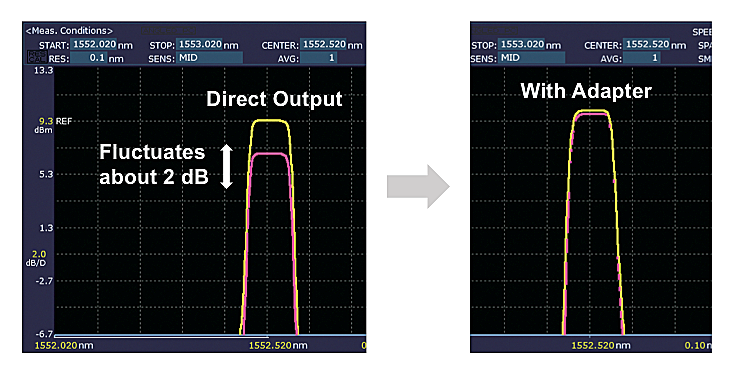Open the SENS MID field in right panel
736x374 pixels.
[532, 58]
